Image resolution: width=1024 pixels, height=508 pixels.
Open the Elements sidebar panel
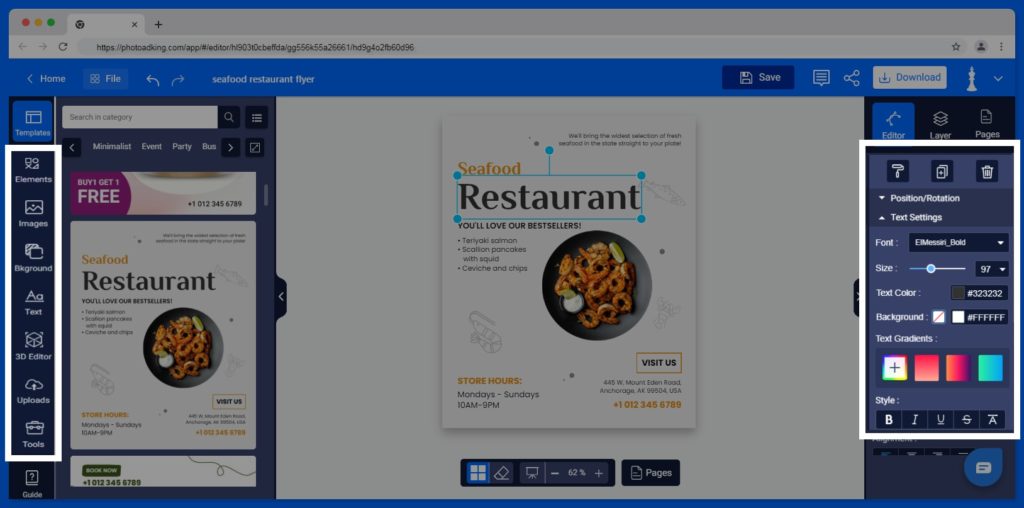coord(33,169)
